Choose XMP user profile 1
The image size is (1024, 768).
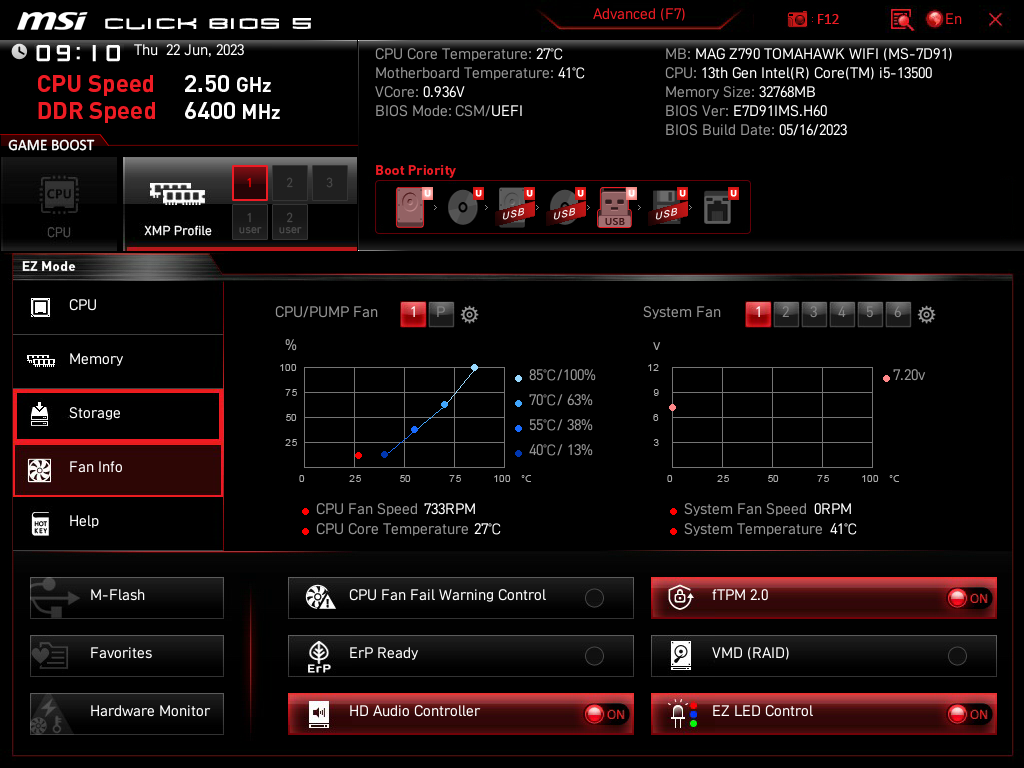[249, 223]
